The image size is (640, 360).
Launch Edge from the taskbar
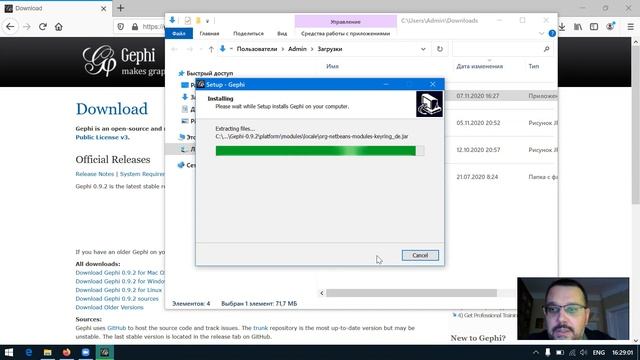tap(29, 352)
